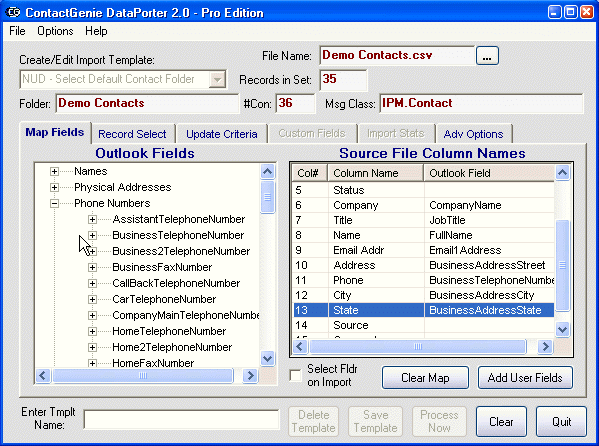Switch to the Record Select tab
Viewport: 599px width, 446px height.
coord(132,134)
